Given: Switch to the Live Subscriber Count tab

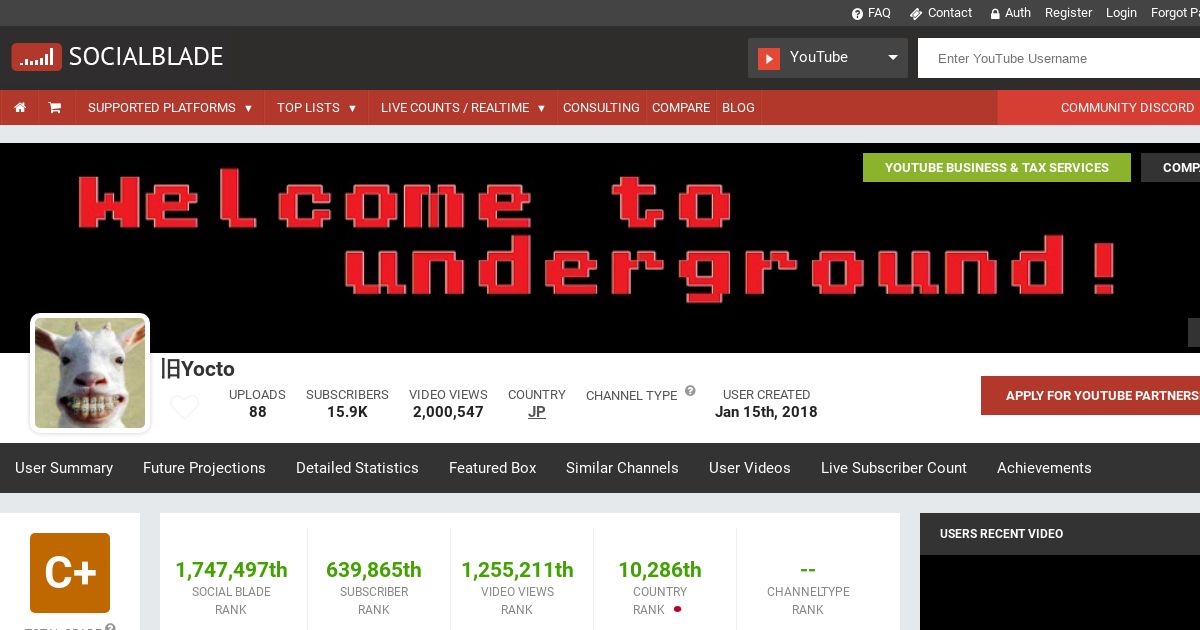Looking at the screenshot, I should point(894,468).
